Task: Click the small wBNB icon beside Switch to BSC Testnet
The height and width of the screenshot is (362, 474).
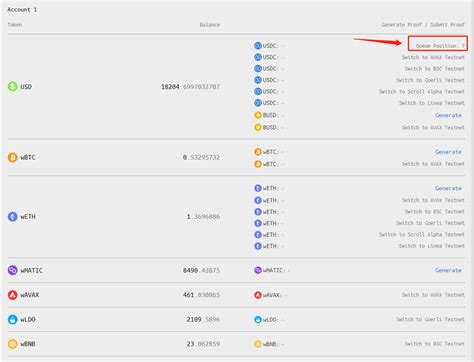Action: click(x=258, y=344)
